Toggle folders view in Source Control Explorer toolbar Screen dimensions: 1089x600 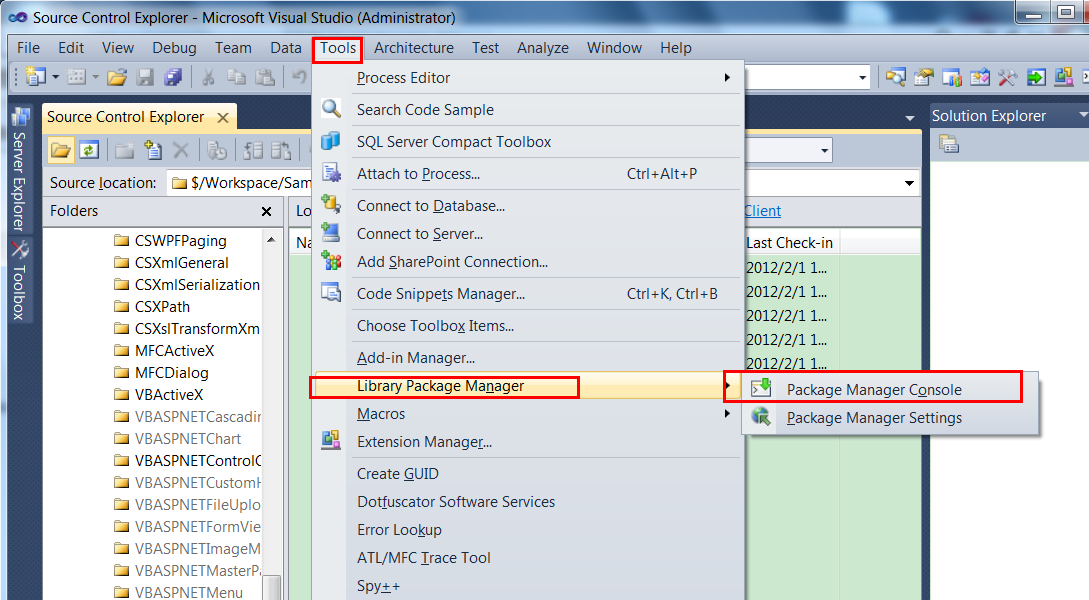tap(60, 150)
